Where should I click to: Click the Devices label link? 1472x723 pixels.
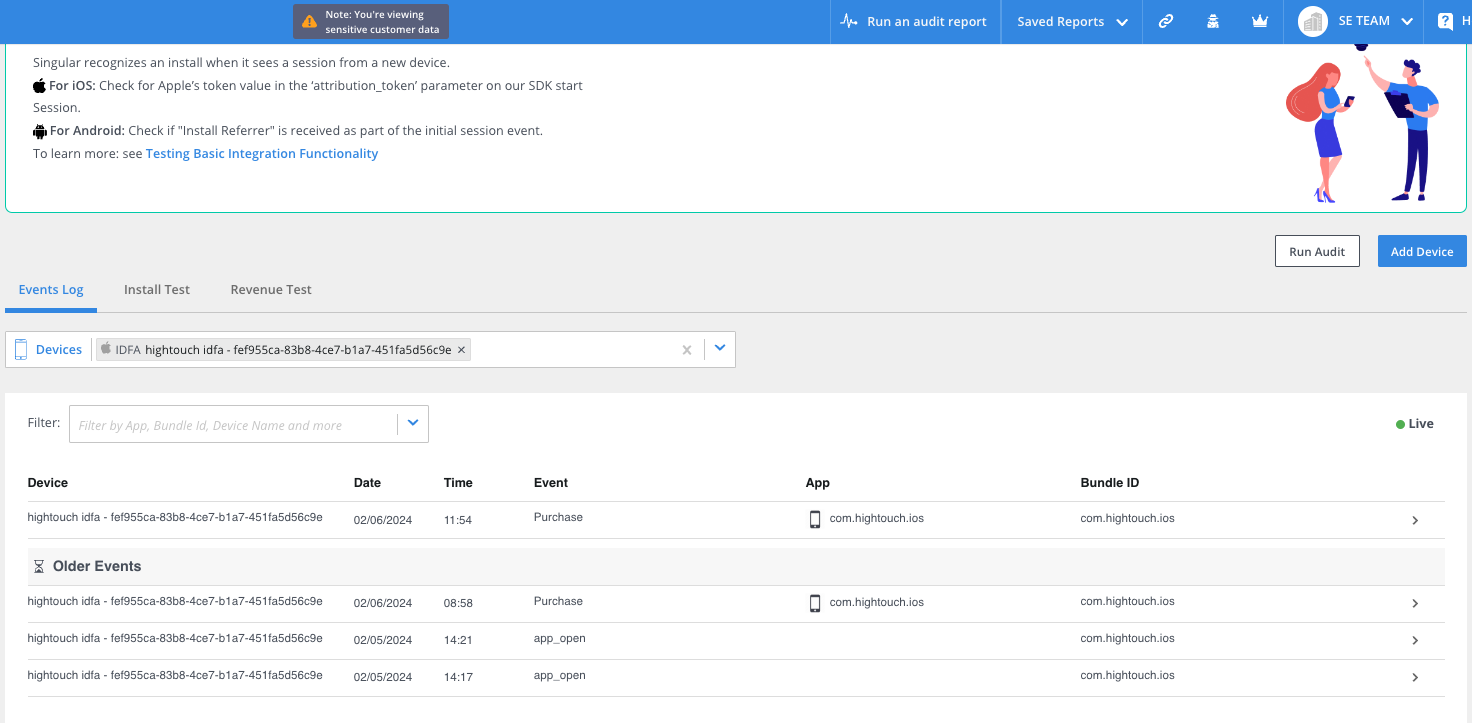(x=59, y=349)
